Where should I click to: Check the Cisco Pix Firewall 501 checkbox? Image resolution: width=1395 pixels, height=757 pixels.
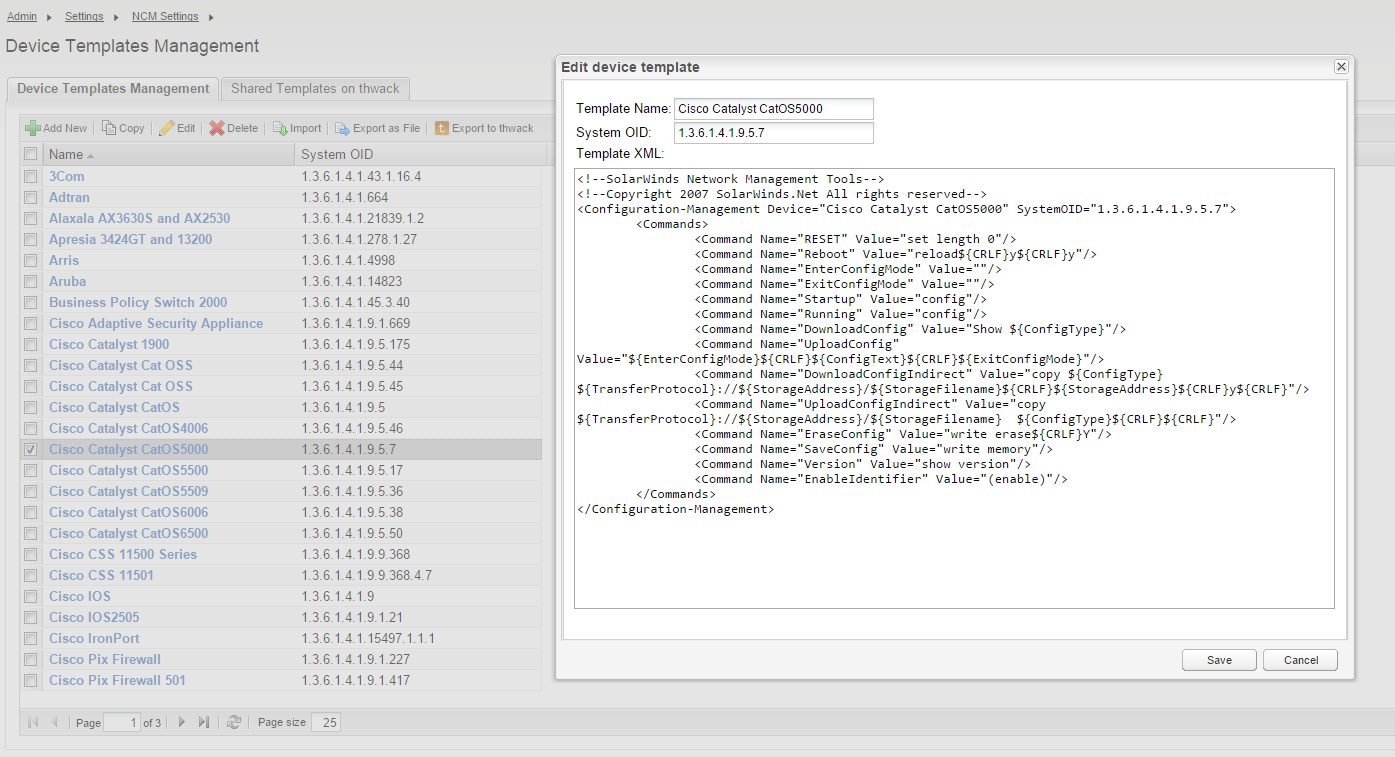coord(31,680)
